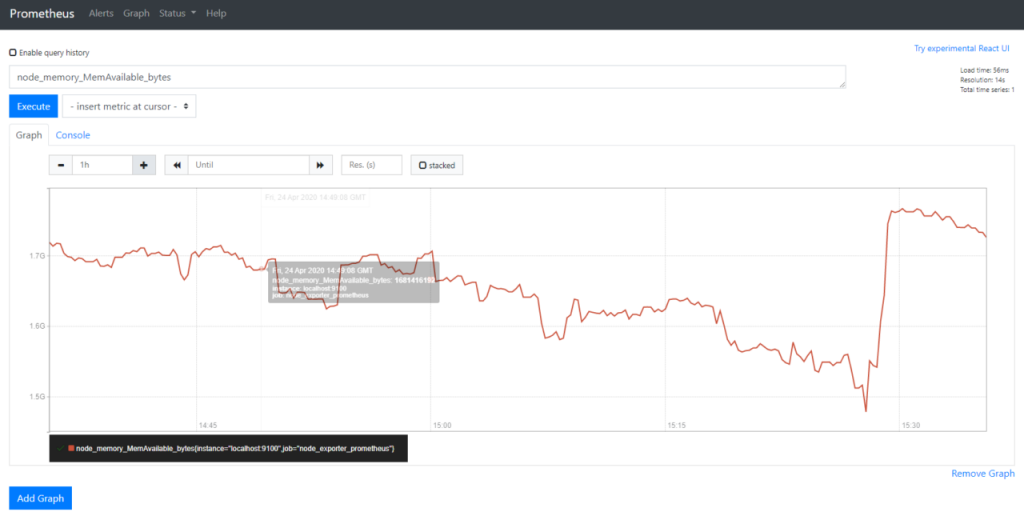Go to the Graph nav item
The image size is (1024, 520).
[136, 14]
